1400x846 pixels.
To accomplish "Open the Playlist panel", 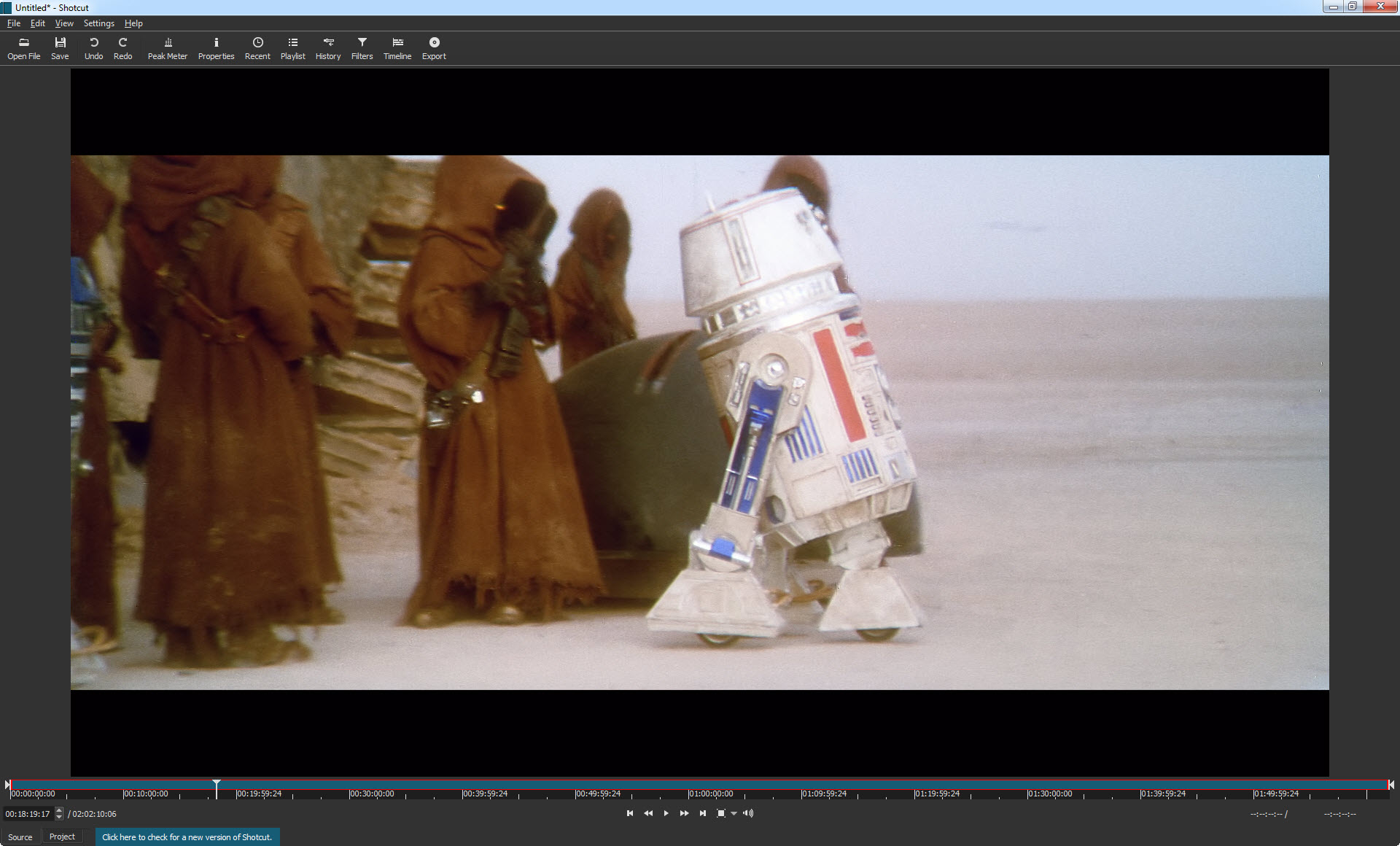I will [292, 48].
